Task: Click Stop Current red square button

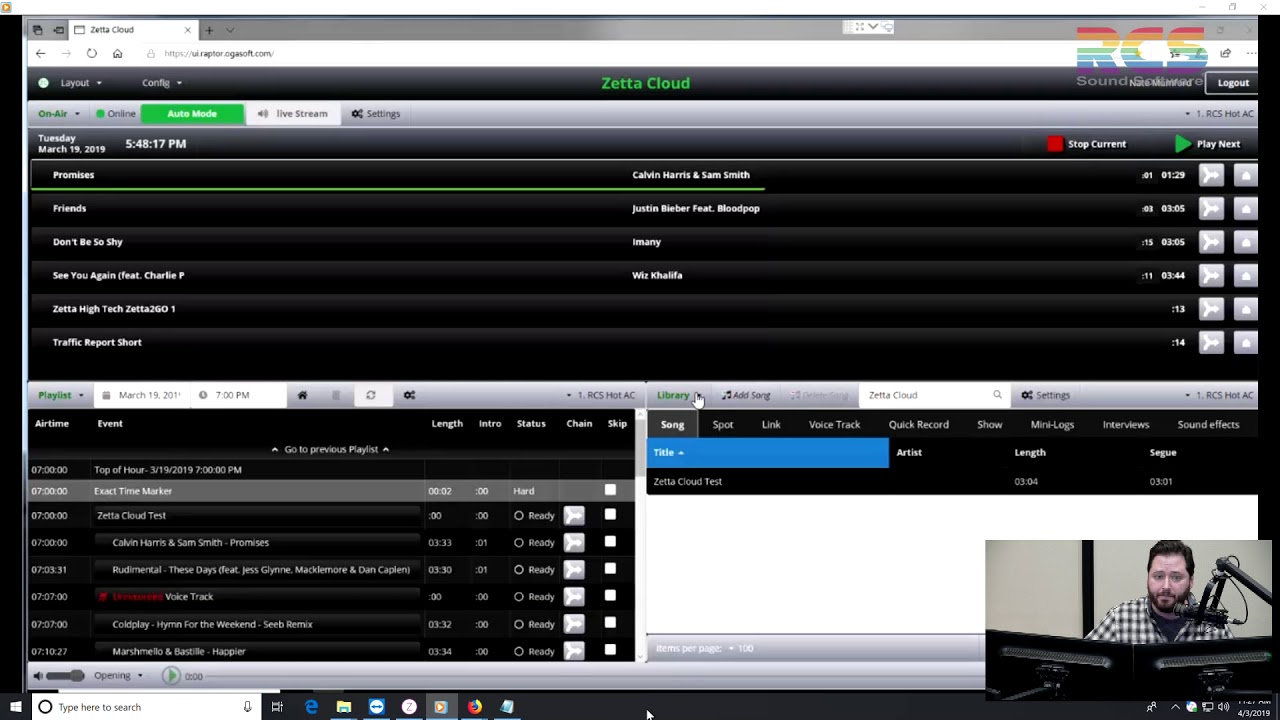Action: 1055,144
